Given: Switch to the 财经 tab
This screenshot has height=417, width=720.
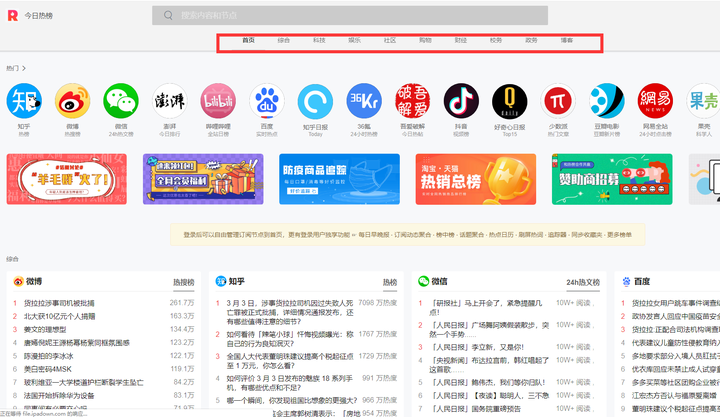Looking at the screenshot, I should [461, 40].
